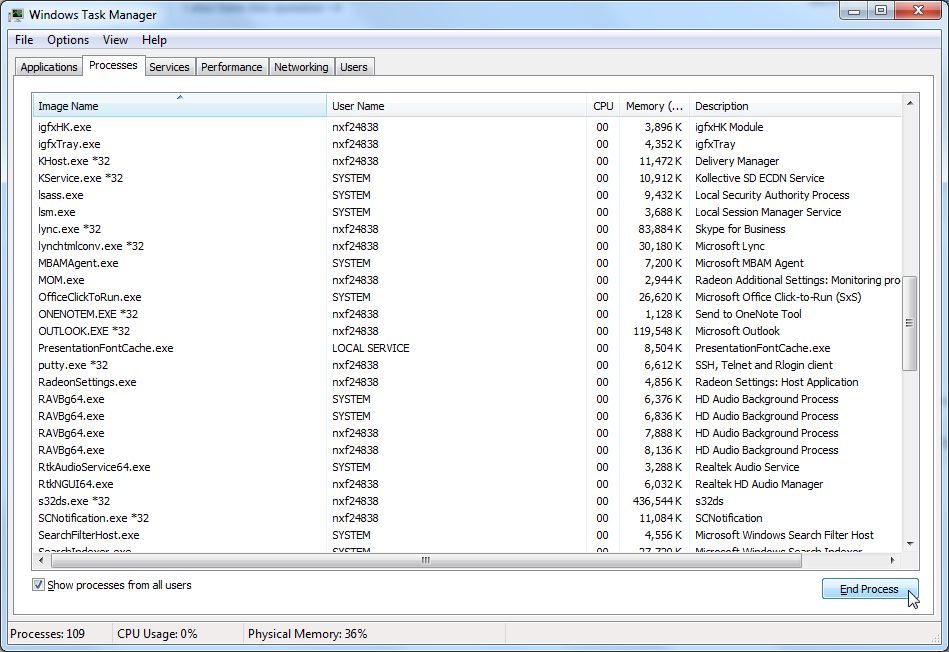Maximize the Task Manager window
The width and height of the screenshot is (949, 652).
881,10
